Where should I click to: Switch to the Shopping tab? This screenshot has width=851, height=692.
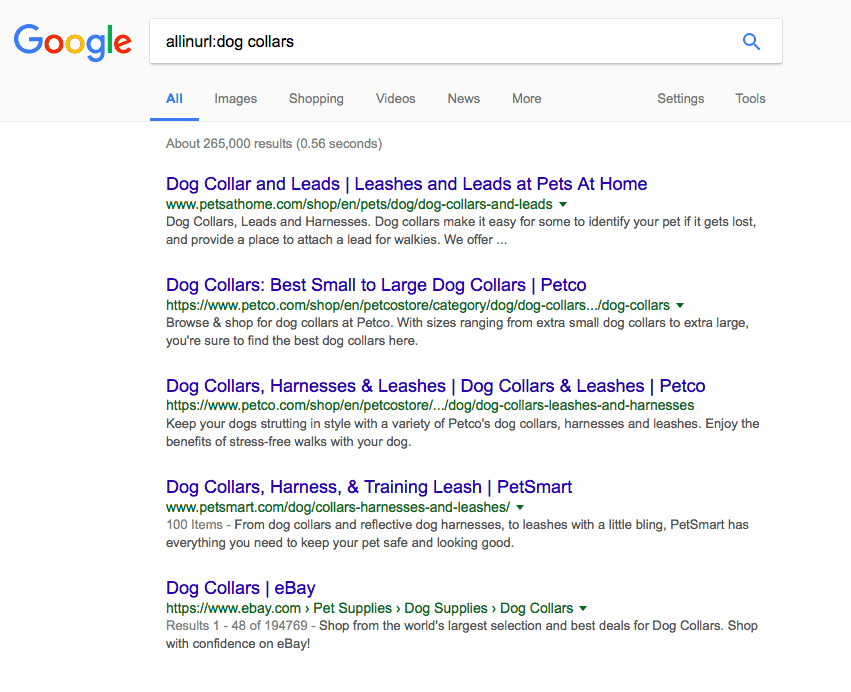tap(316, 99)
